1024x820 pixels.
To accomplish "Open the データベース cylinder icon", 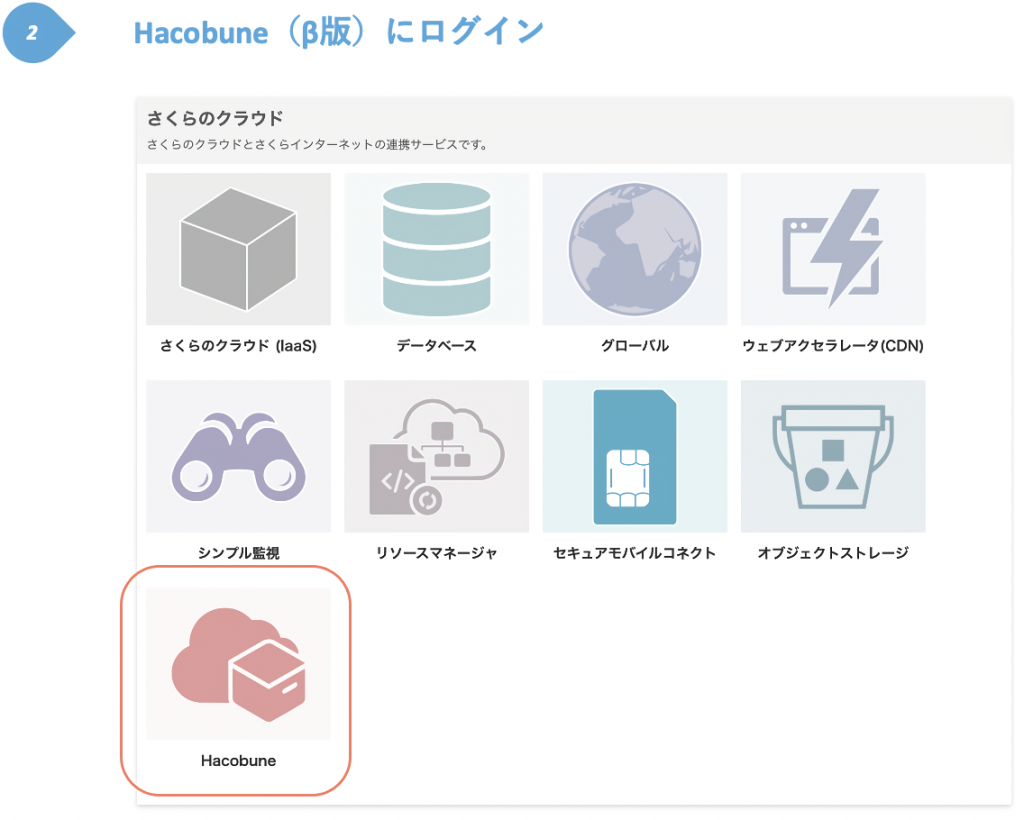I will pyautogui.click(x=436, y=249).
